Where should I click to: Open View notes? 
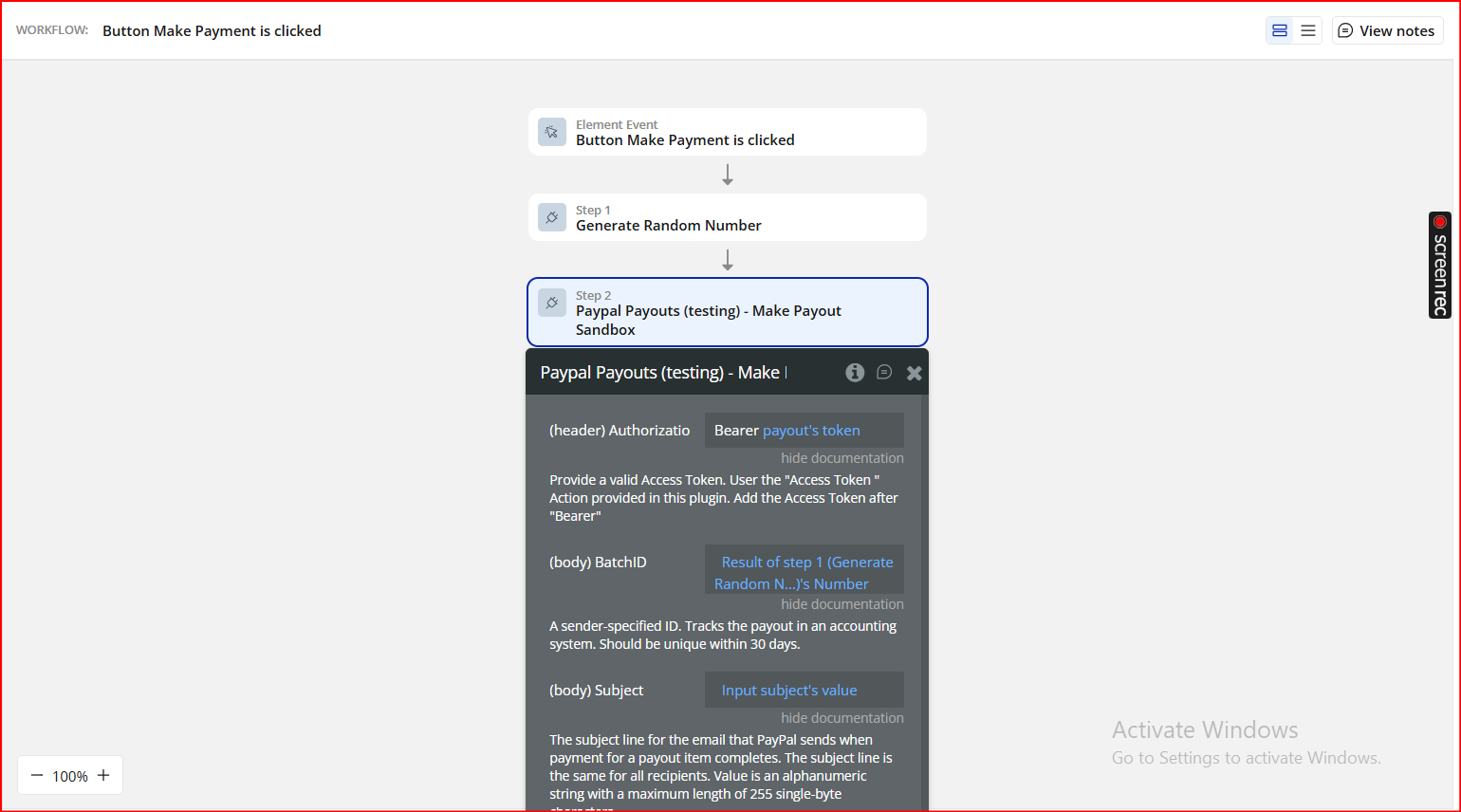coord(1387,30)
